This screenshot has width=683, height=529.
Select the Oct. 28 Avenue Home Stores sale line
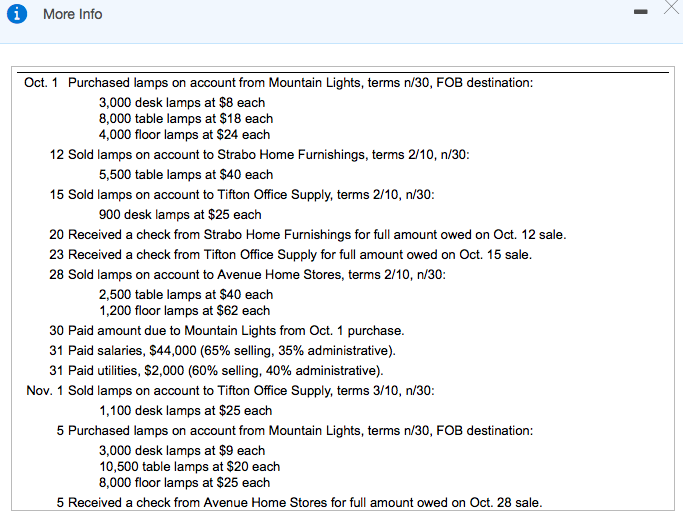coord(247,275)
